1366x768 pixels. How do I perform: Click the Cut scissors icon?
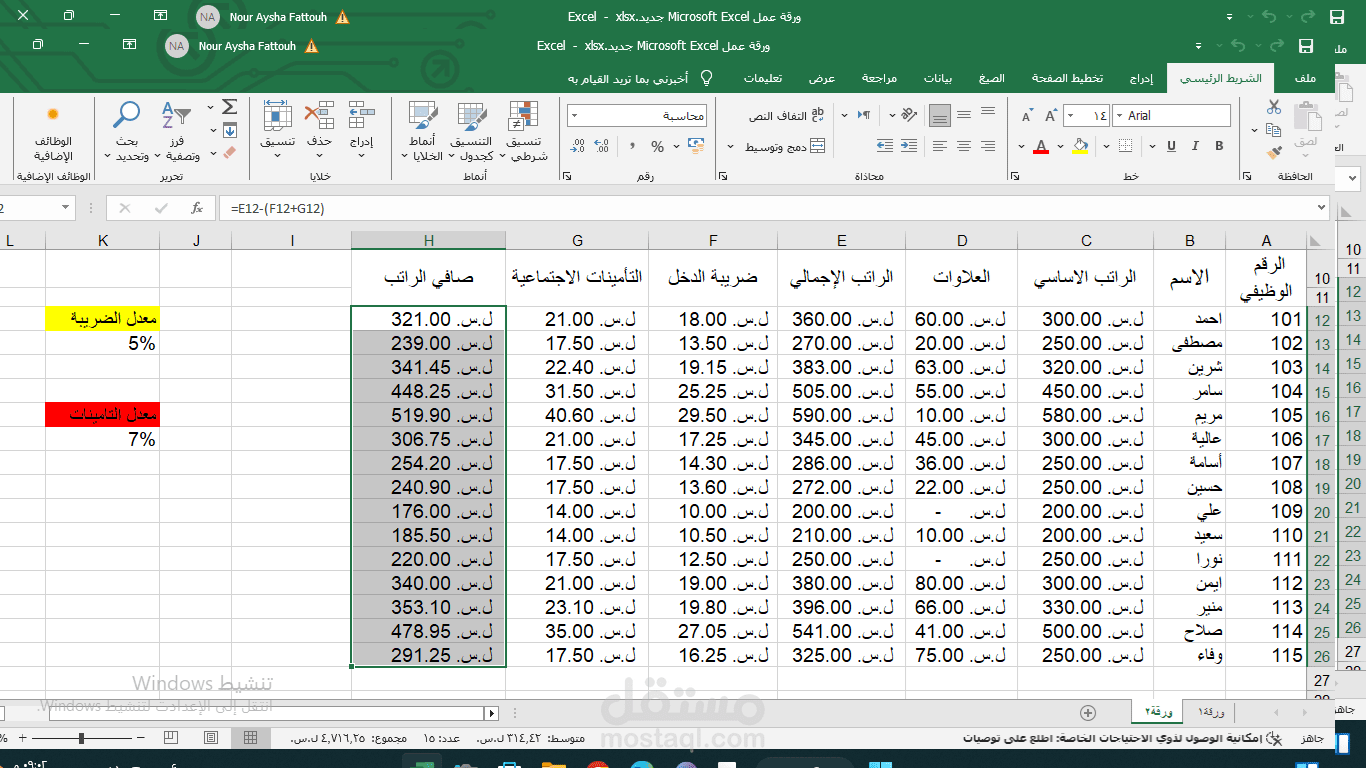click(x=1273, y=107)
